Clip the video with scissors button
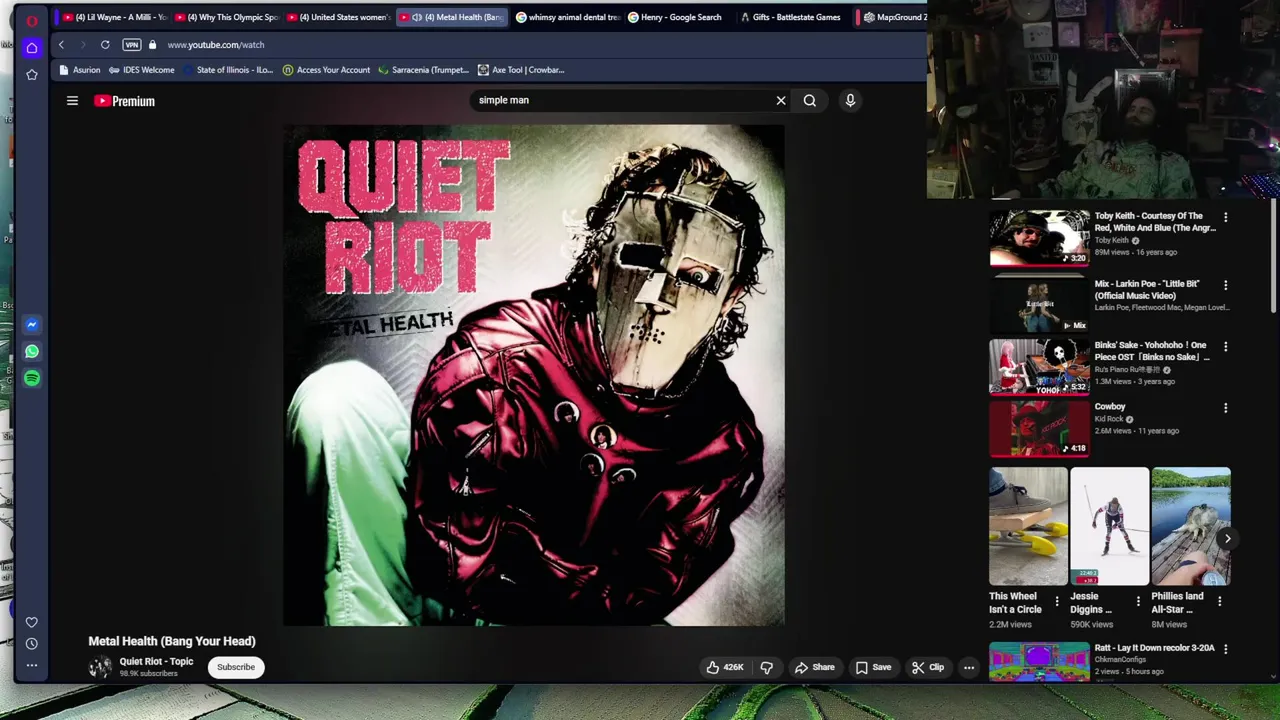 tap(928, 667)
